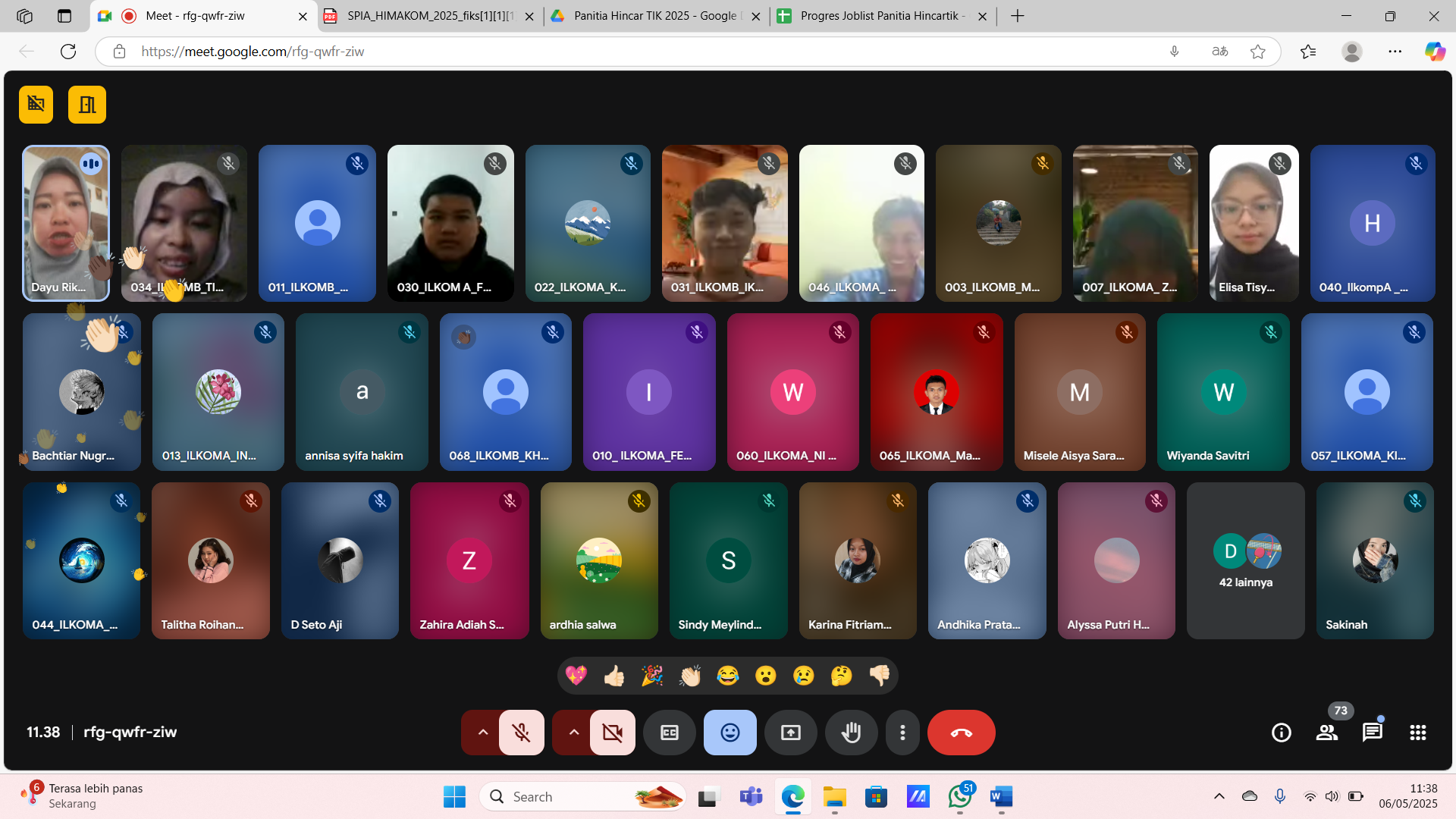Click the red leave call button
The width and height of the screenshot is (1456, 819).
click(961, 733)
